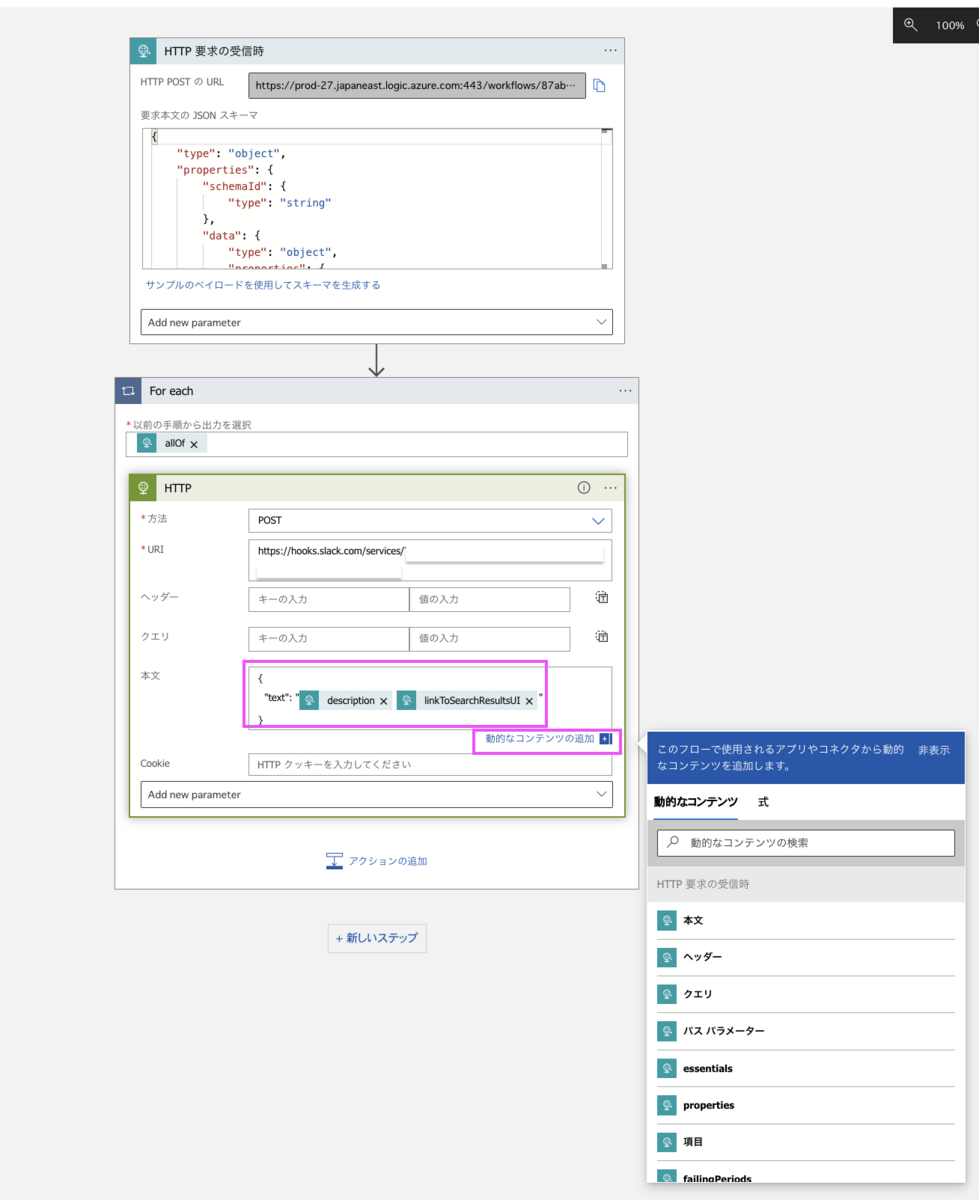This screenshot has height=1200, width=979.
Task: Click the HTTP request trigger icon
Action: (144, 50)
